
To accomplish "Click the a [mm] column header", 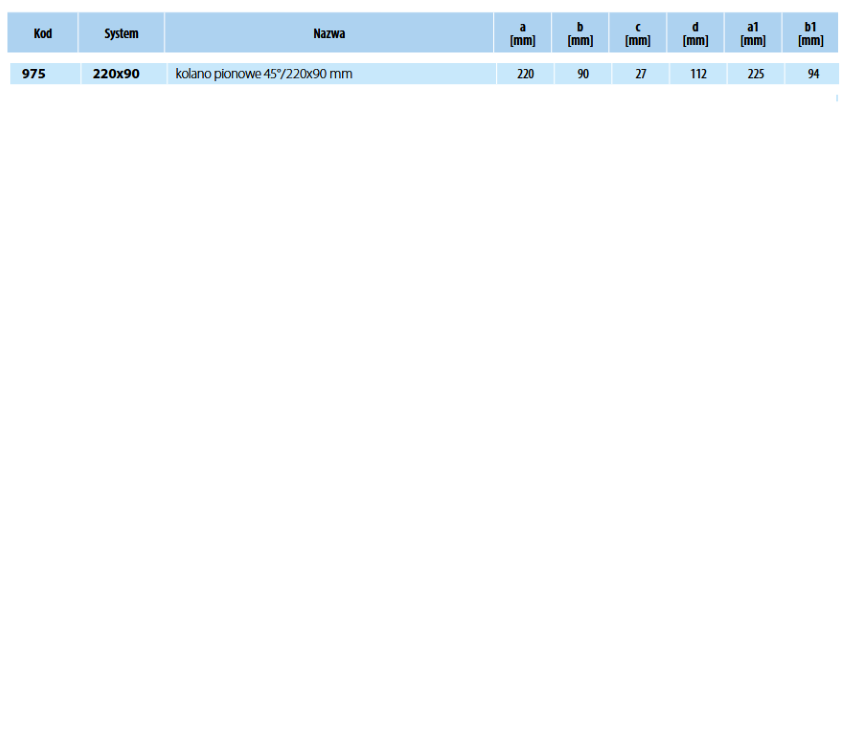I will click(x=522, y=33).
